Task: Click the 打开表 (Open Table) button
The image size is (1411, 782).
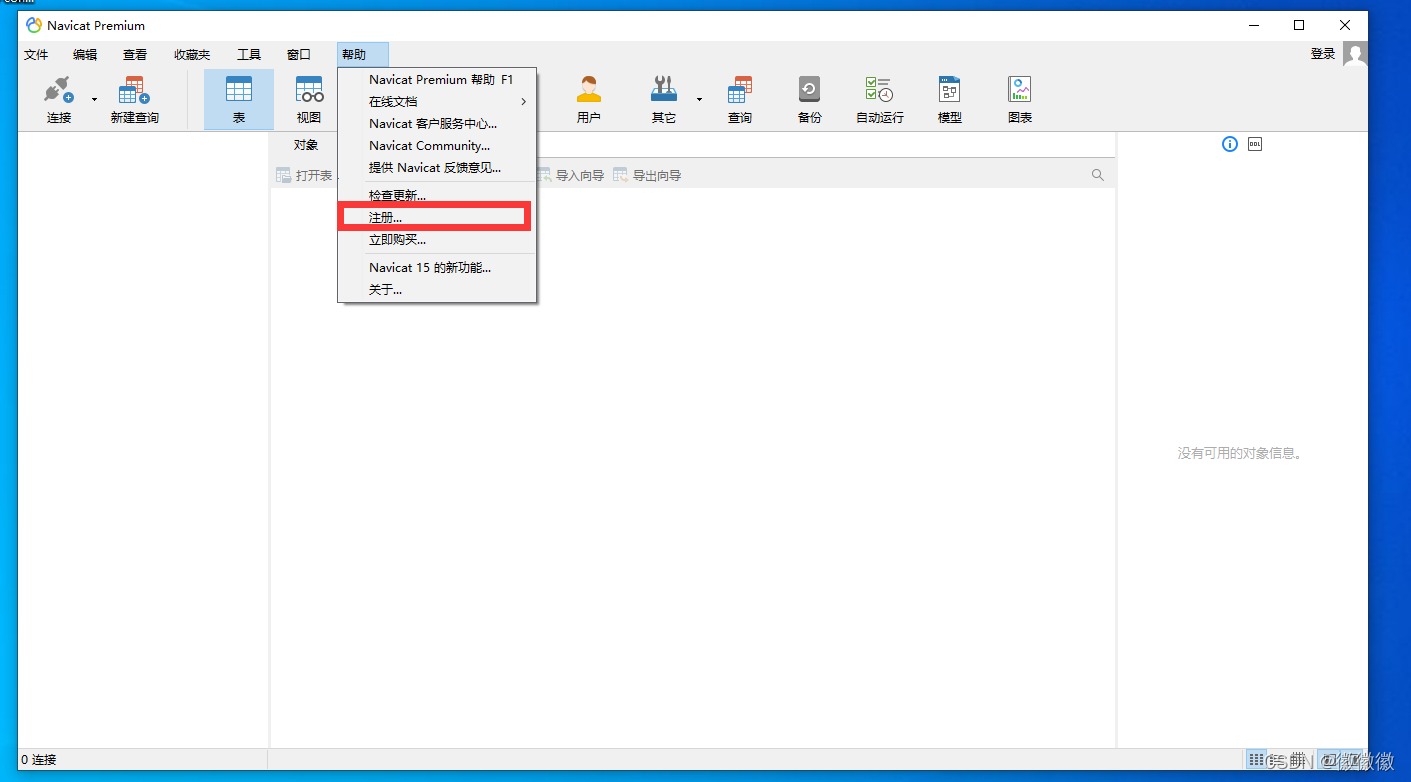Action: coord(304,176)
